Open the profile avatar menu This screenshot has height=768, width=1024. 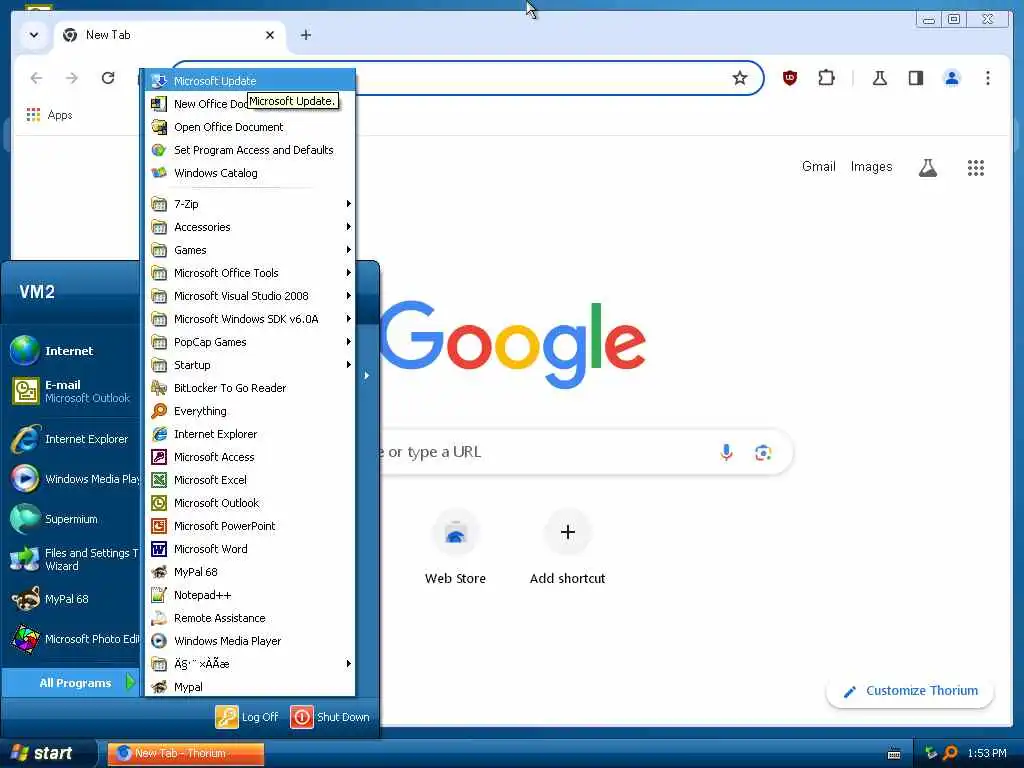click(x=952, y=78)
